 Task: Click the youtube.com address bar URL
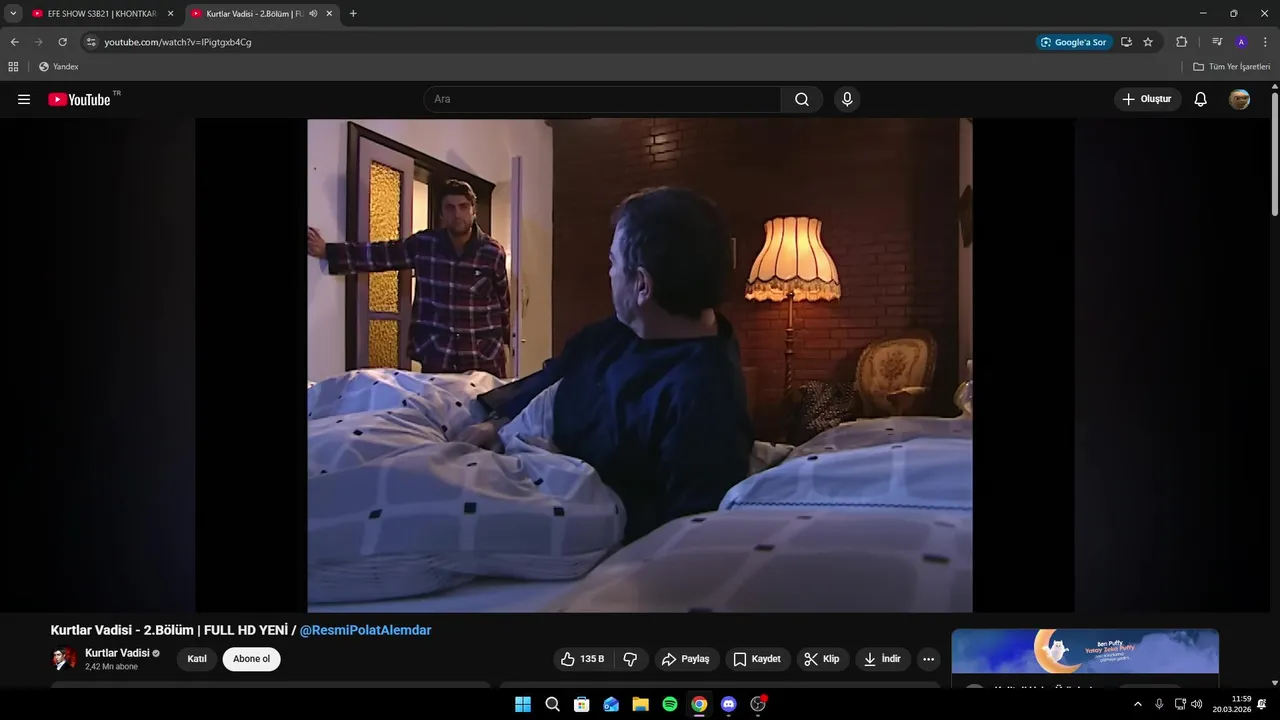(178, 42)
